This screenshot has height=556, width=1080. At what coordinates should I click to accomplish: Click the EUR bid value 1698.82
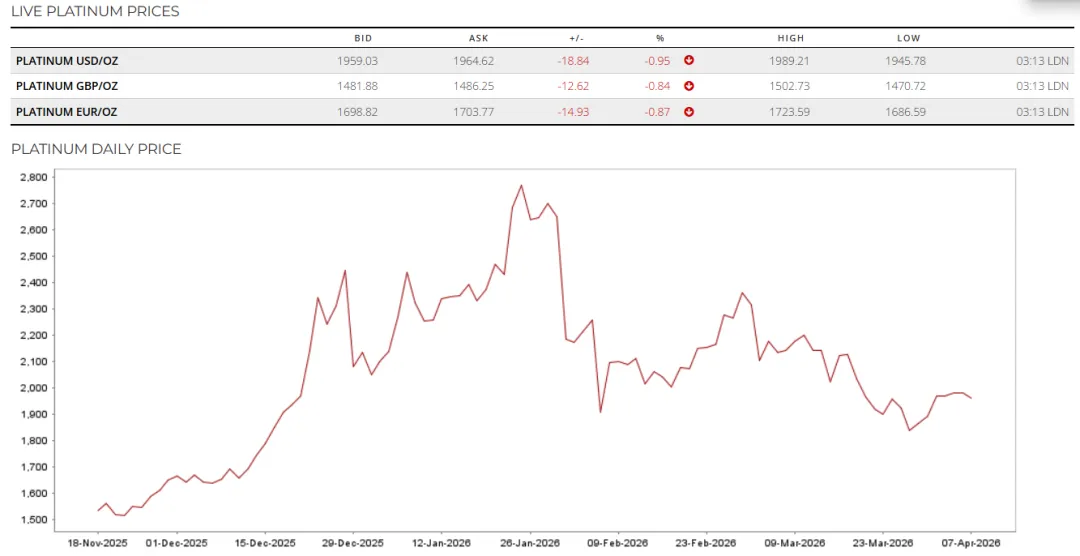[x=357, y=112]
